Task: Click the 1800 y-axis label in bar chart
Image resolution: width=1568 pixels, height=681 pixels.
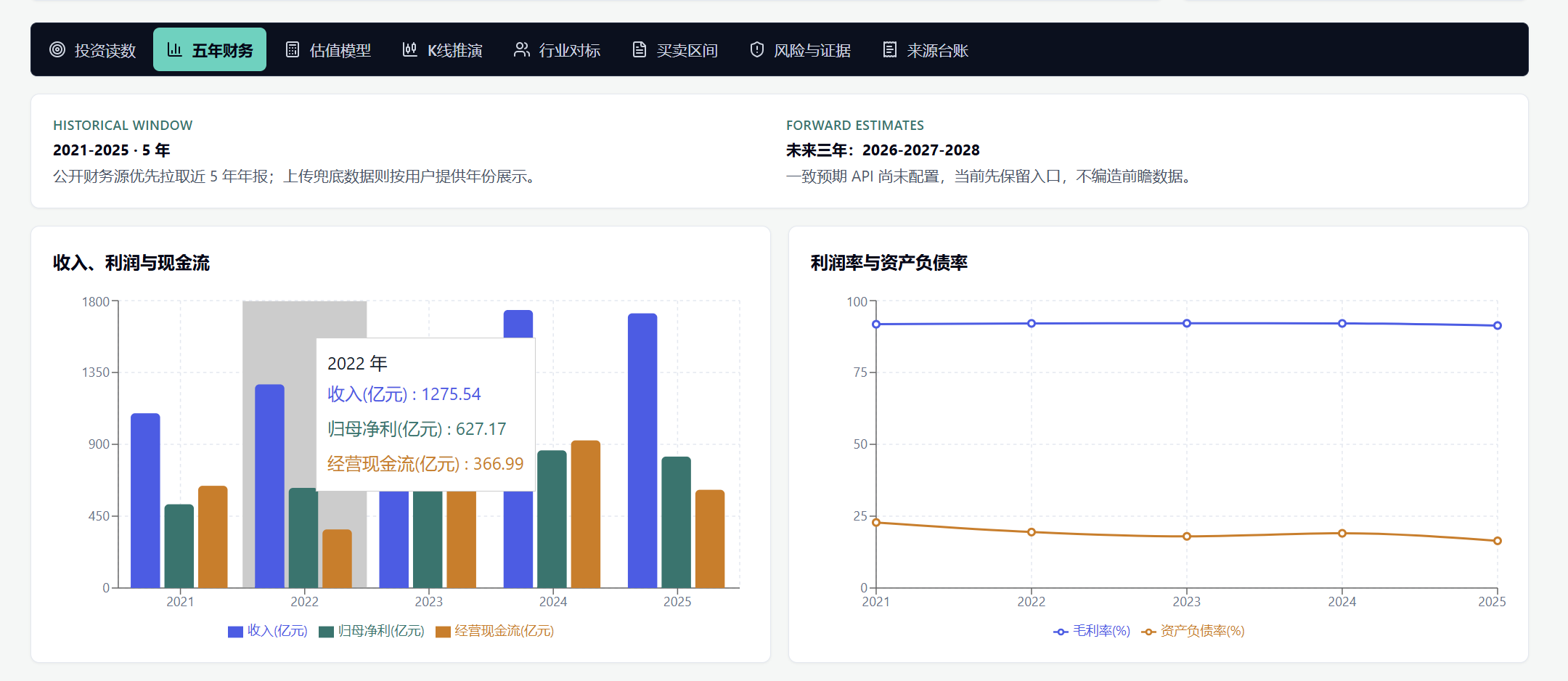Action: (96, 302)
